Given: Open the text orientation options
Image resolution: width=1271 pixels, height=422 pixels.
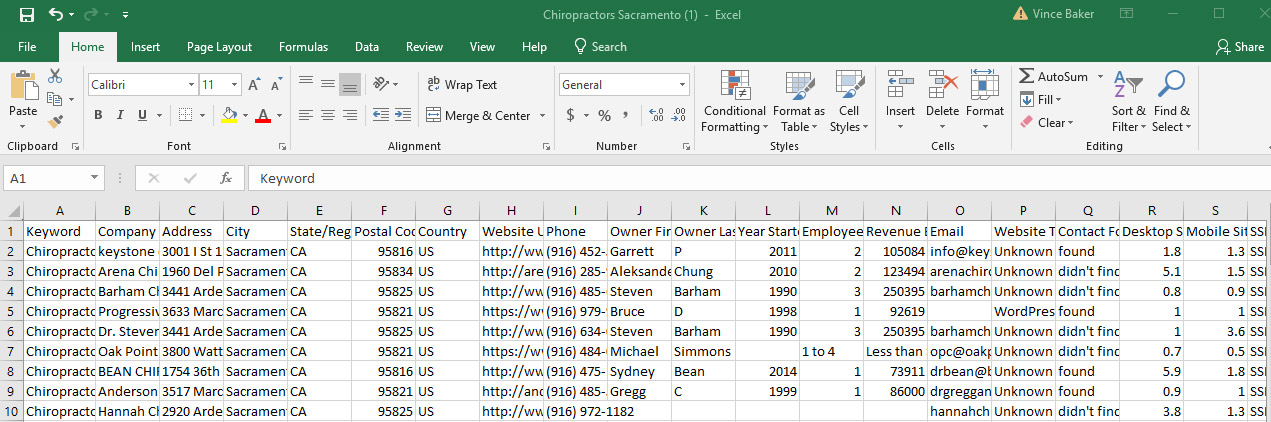Looking at the screenshot, I should 386,84.
